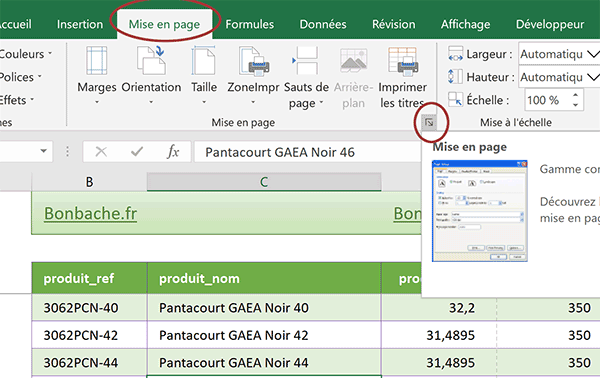This screenshot has width=600, height=378.
Task: Select cell with value 32,2
Action: pos(439,308)
